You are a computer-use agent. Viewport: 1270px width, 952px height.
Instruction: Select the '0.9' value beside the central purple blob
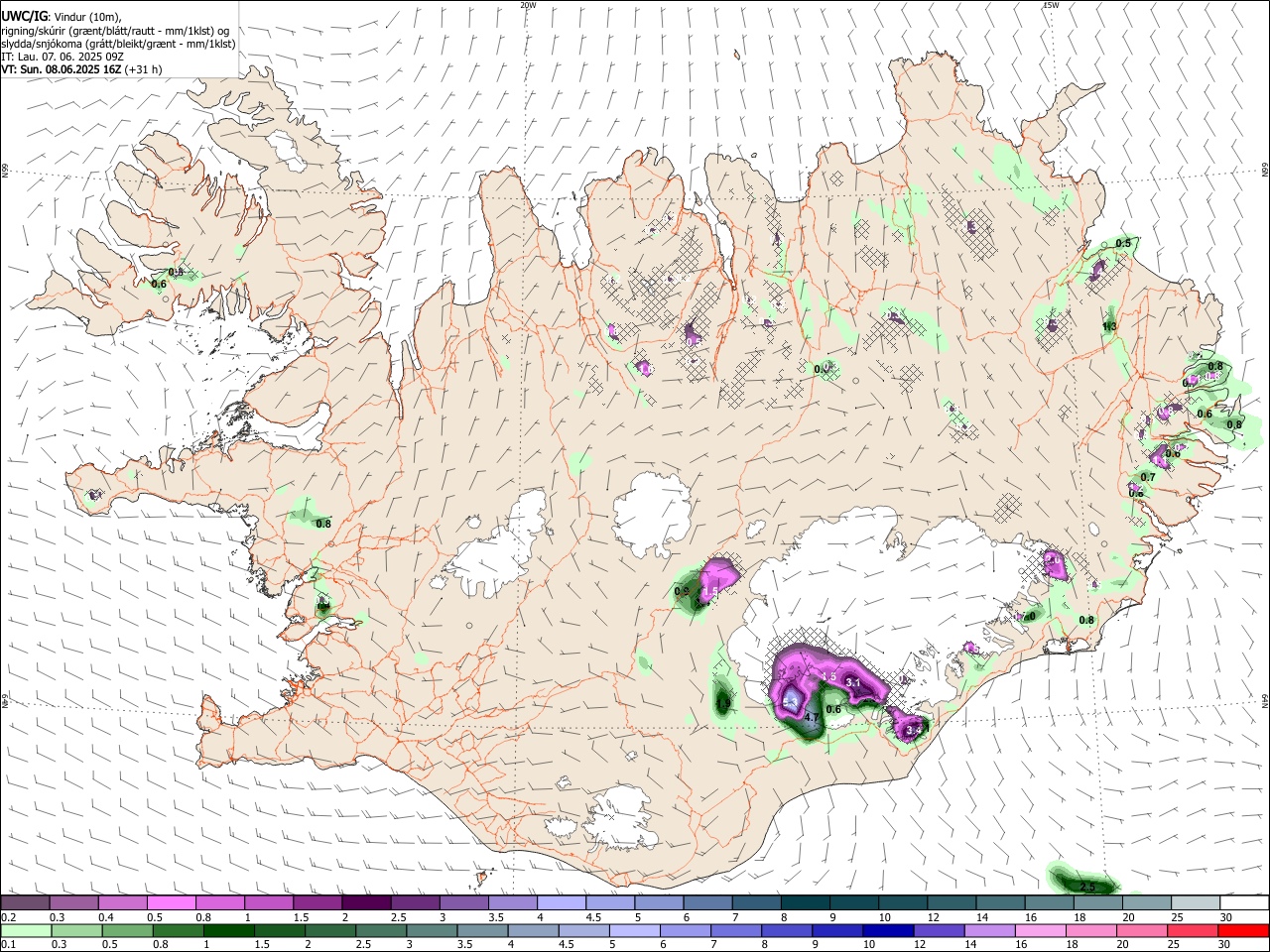click(682, 592)
